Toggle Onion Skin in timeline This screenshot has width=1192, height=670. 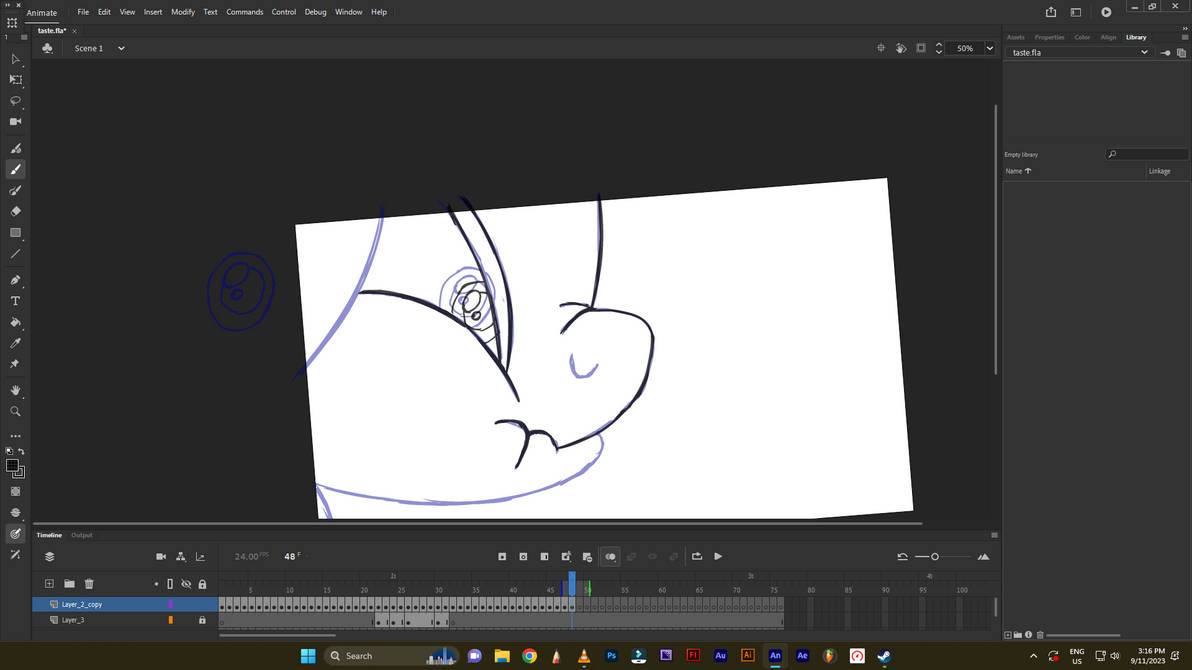tap(610, 557)
